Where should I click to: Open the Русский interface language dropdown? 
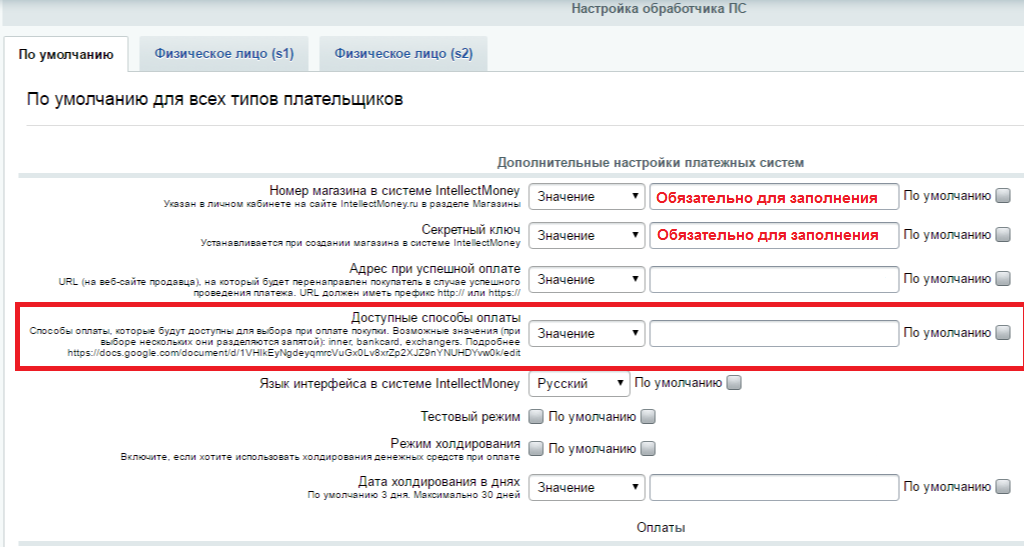pos(579,383)
